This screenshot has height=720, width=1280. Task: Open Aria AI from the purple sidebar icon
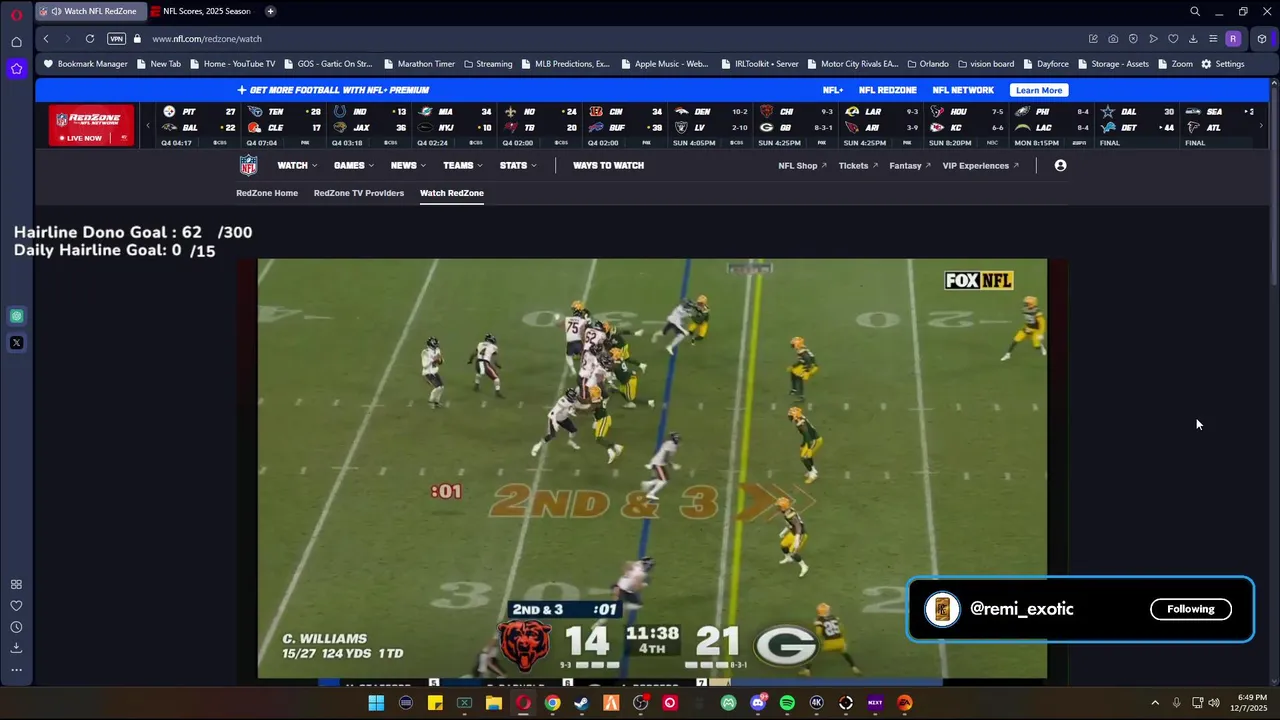pyautogui.click(x=16, y=69)
